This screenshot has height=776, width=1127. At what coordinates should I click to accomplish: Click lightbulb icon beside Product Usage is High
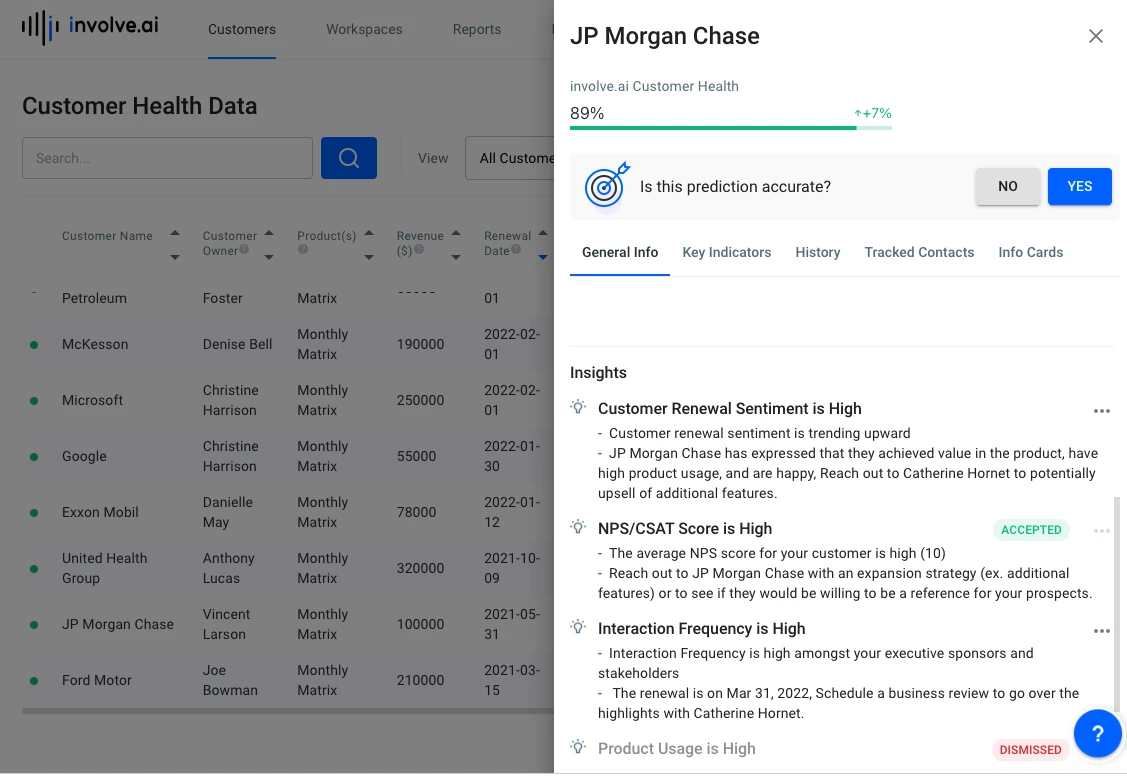coord(578,747)
